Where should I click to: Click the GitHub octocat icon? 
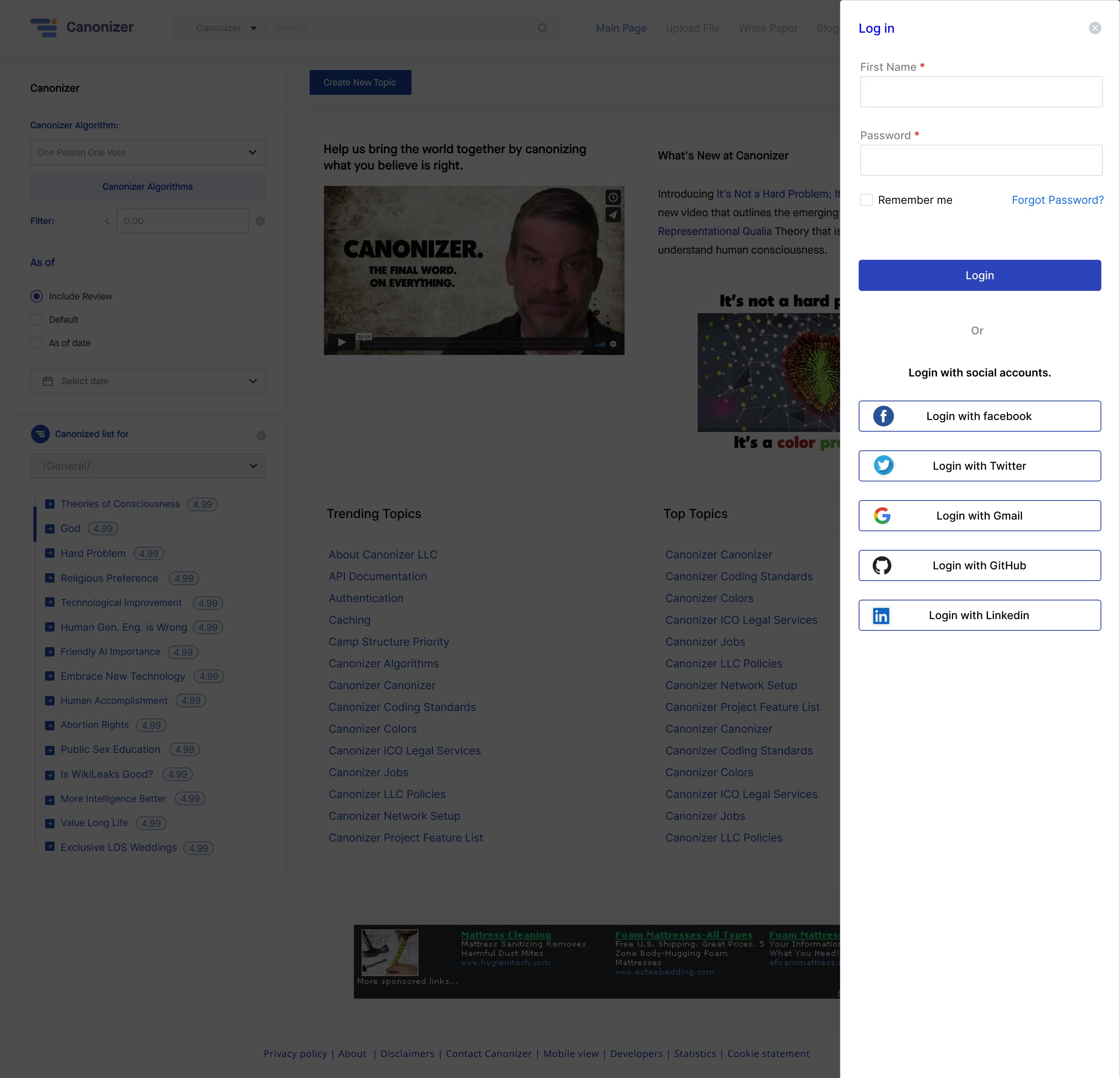(882, 565)
